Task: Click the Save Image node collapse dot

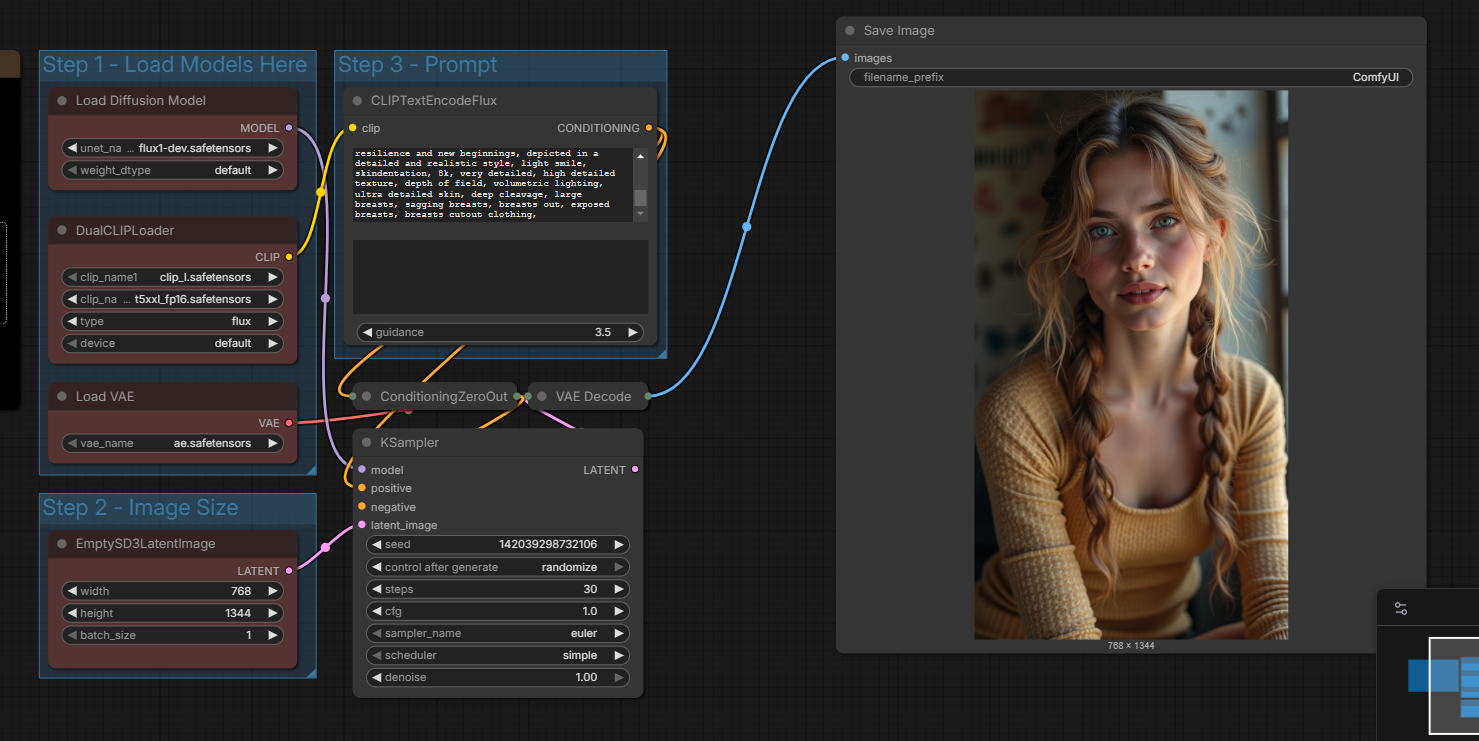Action: [x=850, y=31]
